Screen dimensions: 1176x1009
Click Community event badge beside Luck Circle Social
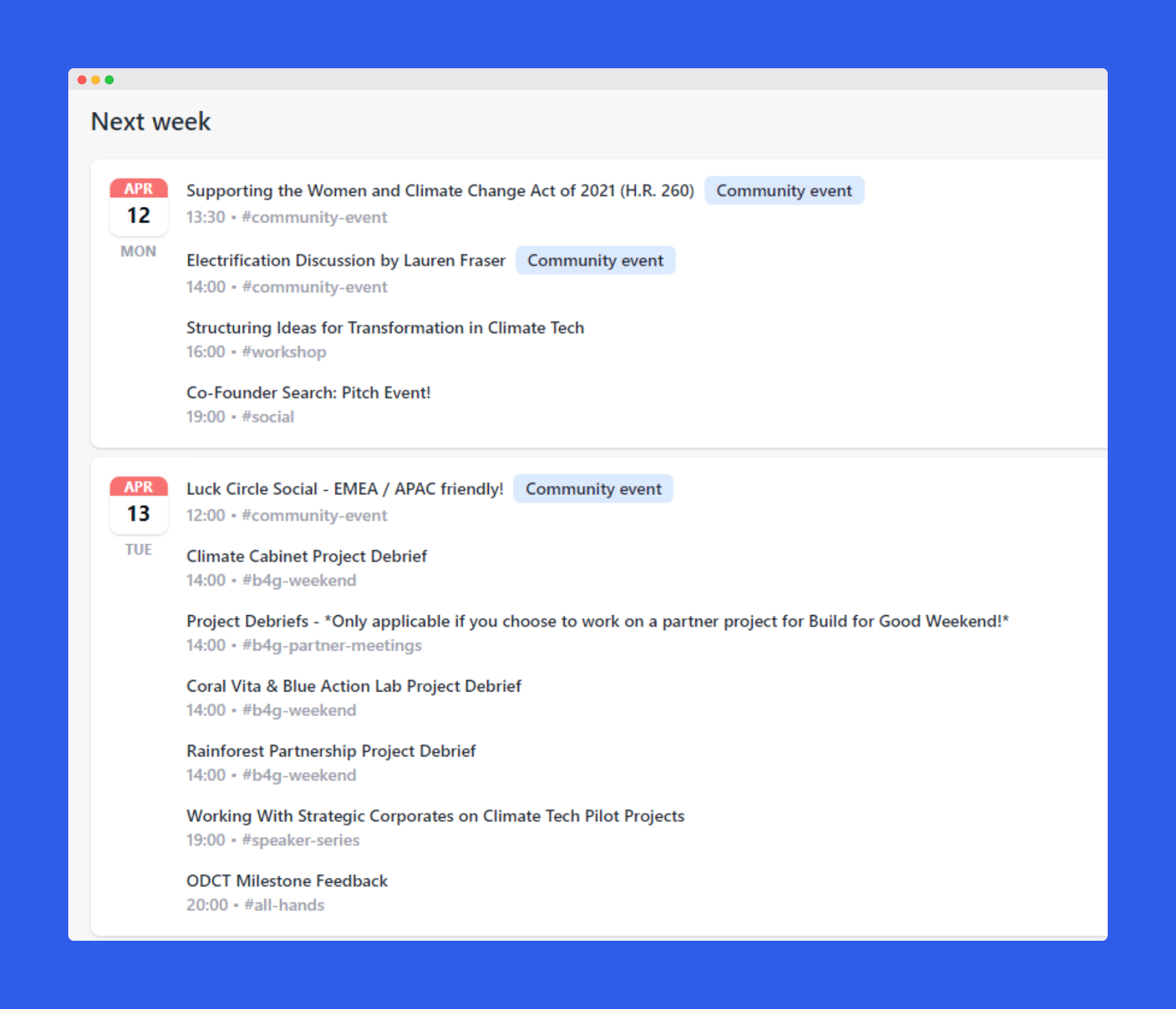593,489
